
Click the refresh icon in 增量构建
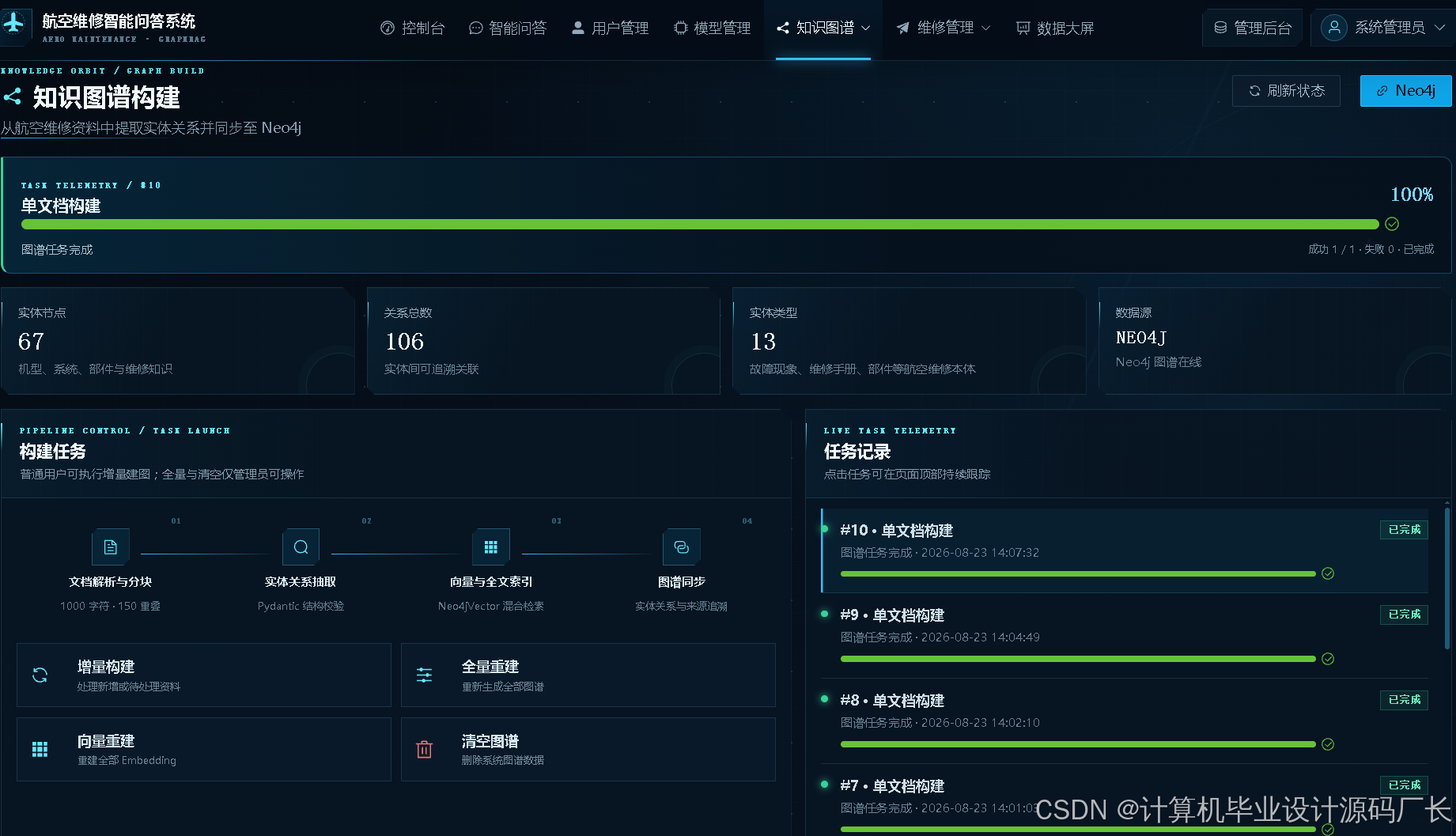(x=40, y=675)
